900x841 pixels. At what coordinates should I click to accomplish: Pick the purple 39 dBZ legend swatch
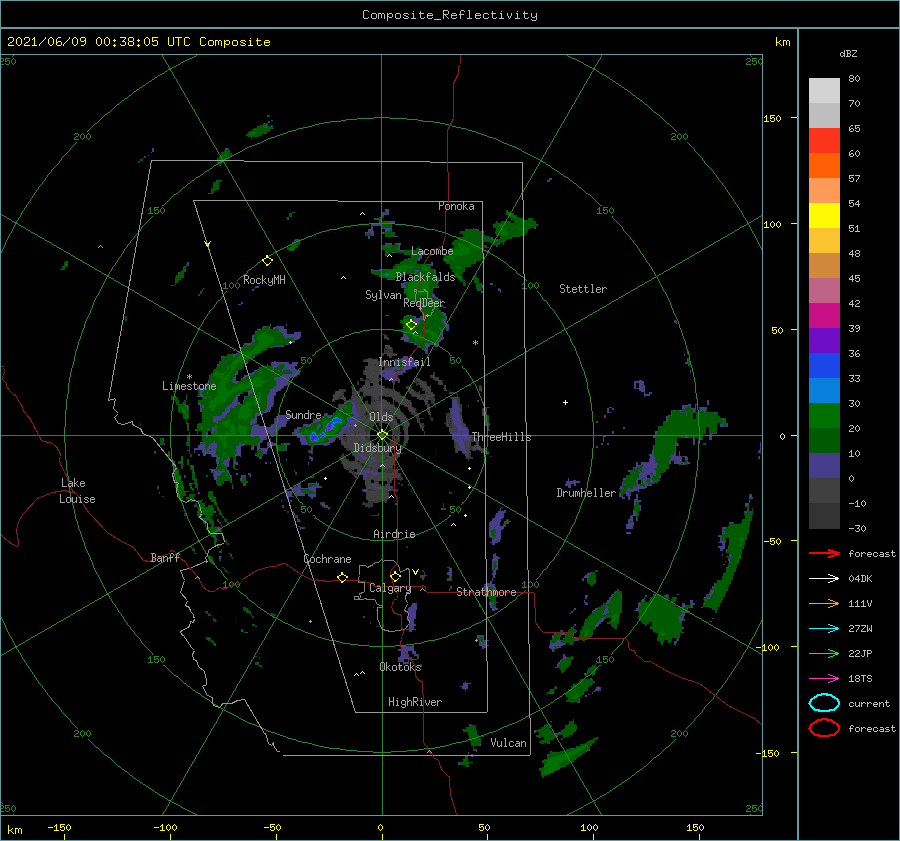[824, 340]
